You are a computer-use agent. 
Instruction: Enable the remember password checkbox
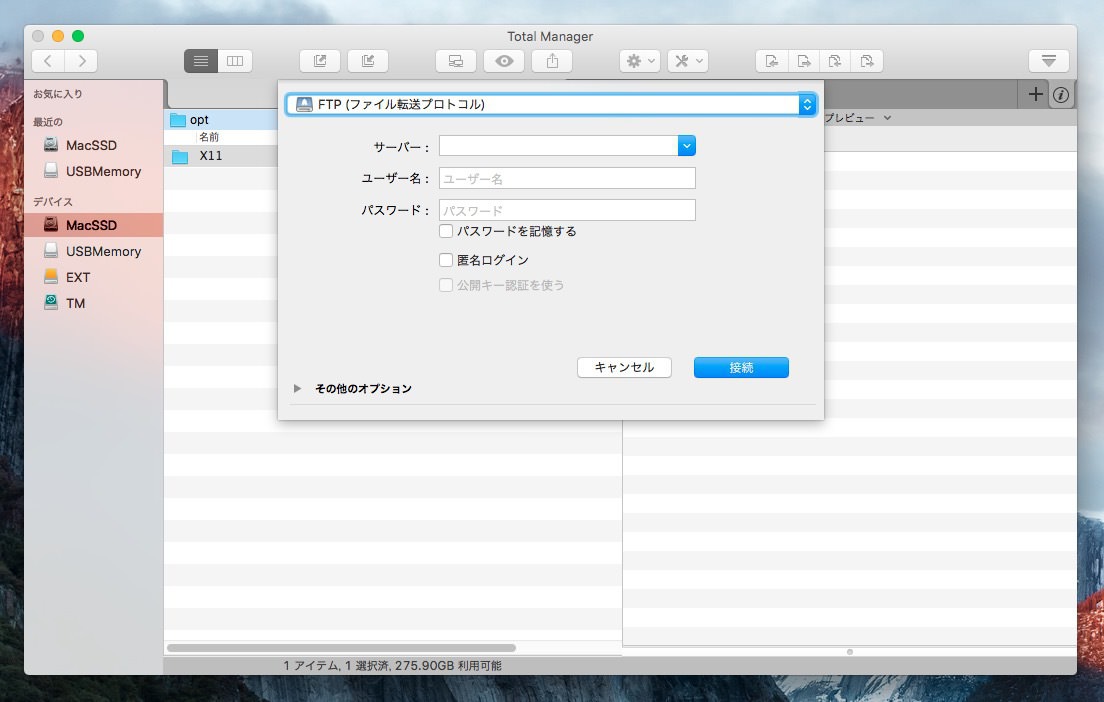(x=446, y=231)
